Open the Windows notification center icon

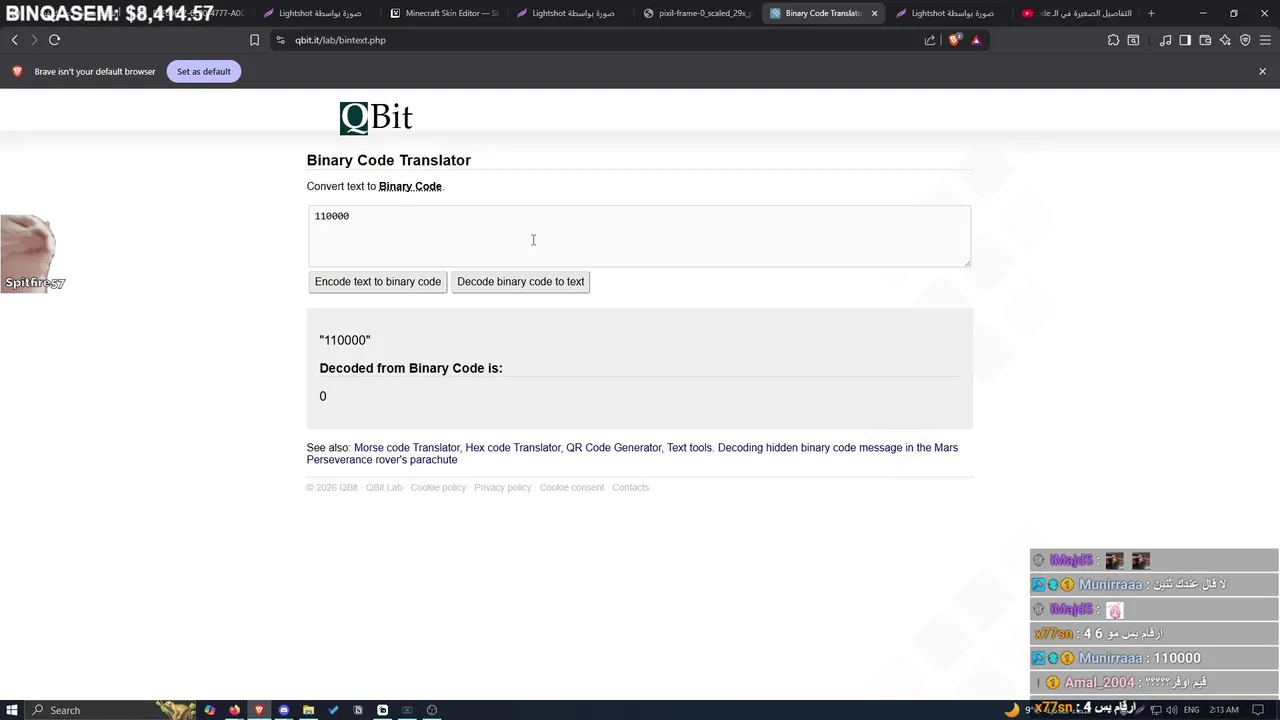[1258, 710]
